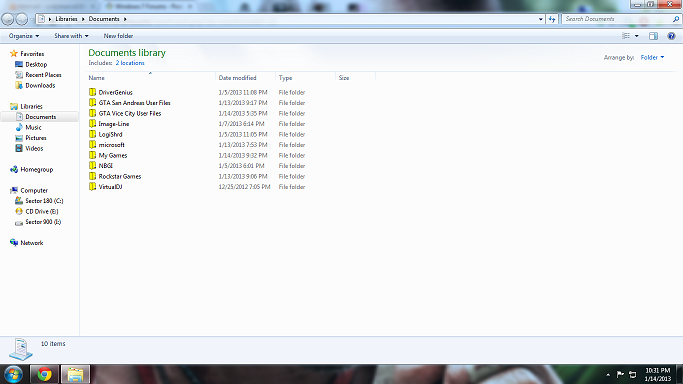Open network tray icon
The height and width of the screenshot is (384, 683).
(633, 374)
